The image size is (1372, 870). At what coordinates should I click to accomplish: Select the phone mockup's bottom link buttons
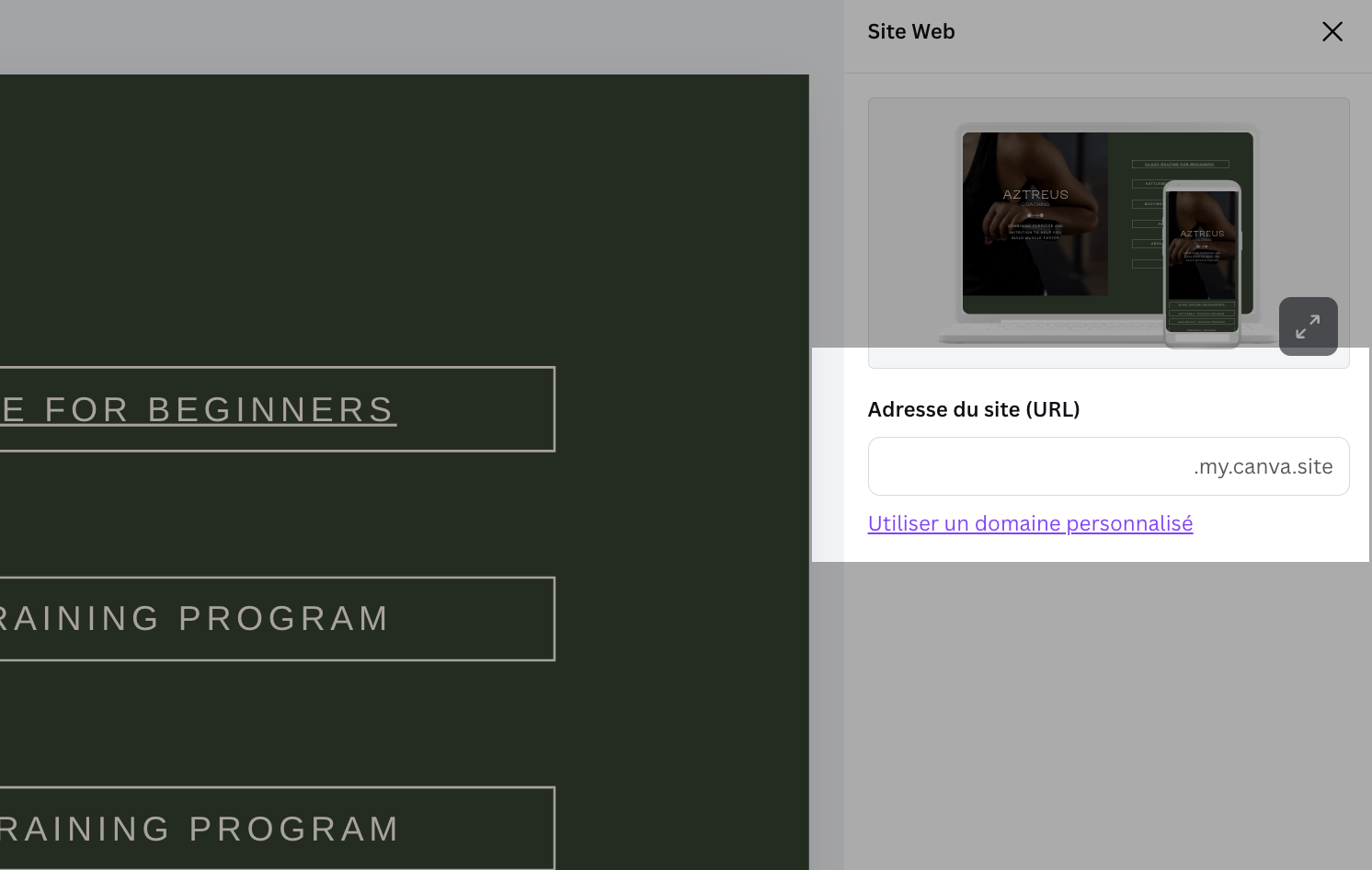tap(1202, 316)
